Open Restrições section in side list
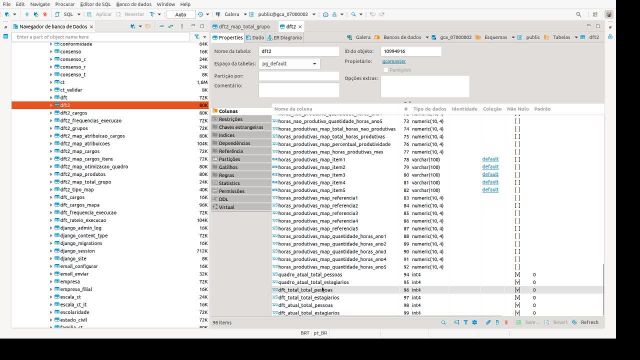The width and height of the screenshot is (640, 360). click(x=242, y=119)
